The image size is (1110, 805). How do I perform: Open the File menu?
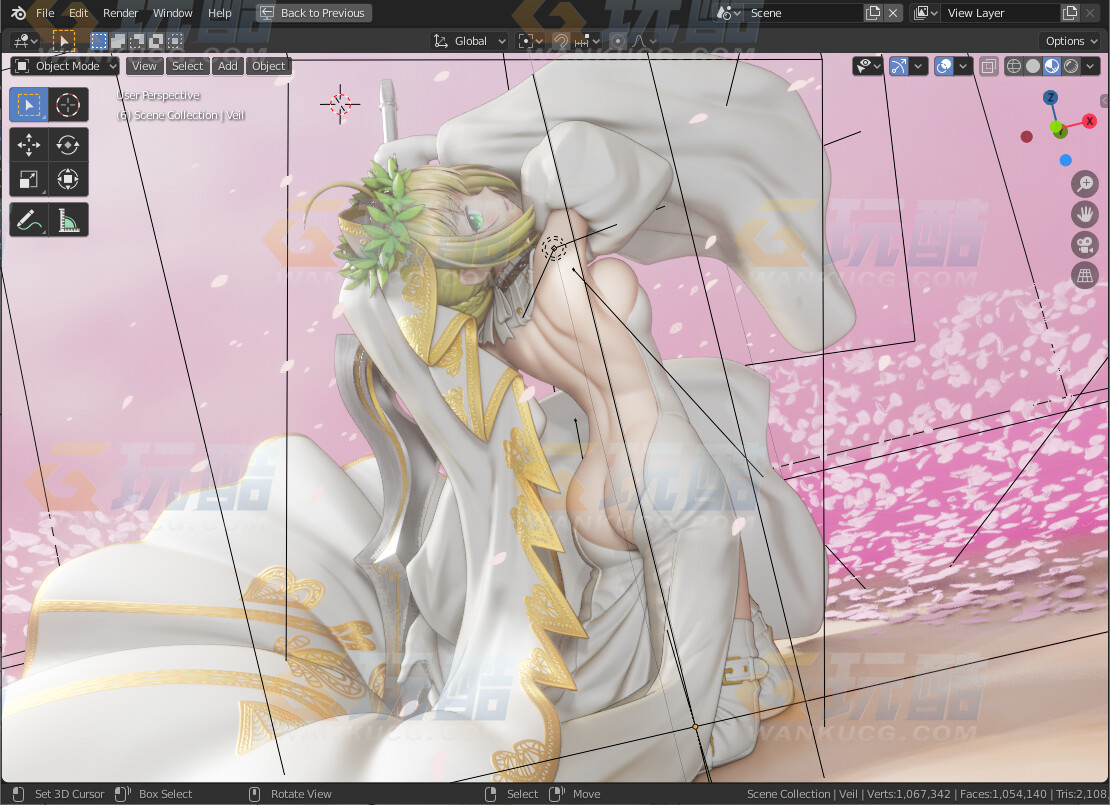tap(45, 13)
